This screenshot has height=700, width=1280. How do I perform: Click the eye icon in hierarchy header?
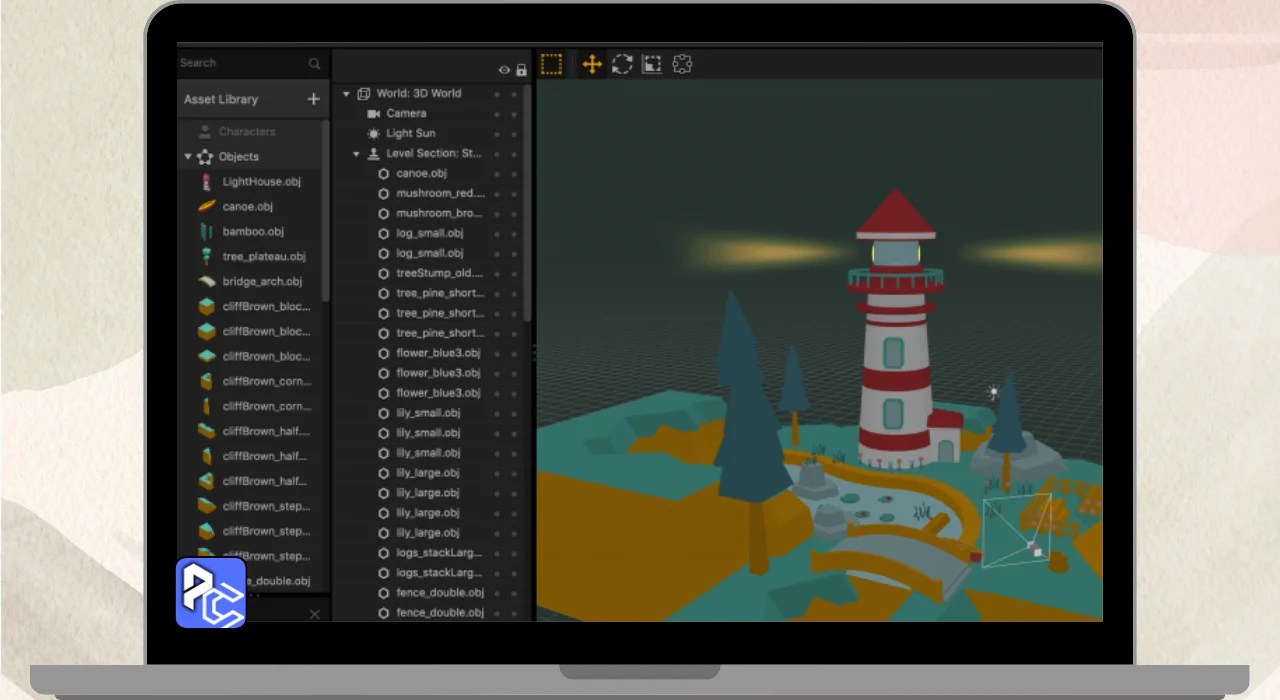point(504,70)
